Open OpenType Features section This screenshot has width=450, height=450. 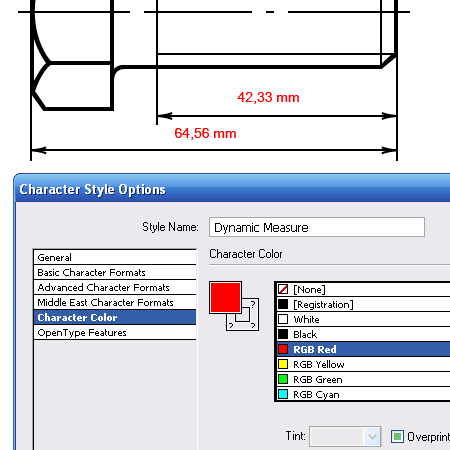coord(115,332)
